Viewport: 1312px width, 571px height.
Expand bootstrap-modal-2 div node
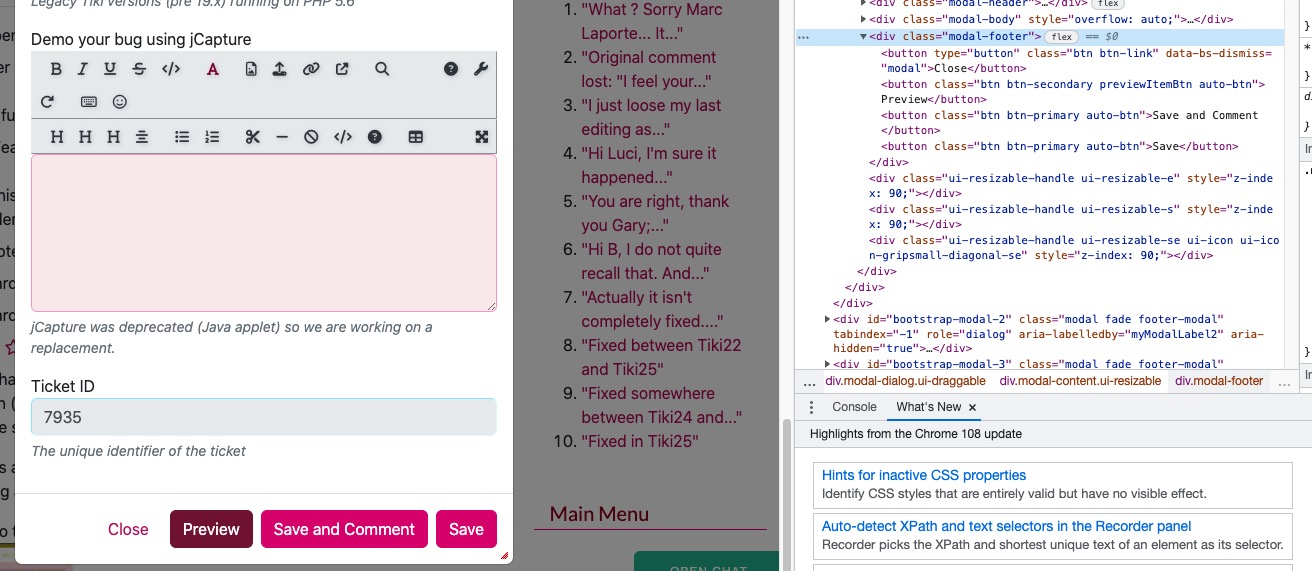[x=827, y=319]
